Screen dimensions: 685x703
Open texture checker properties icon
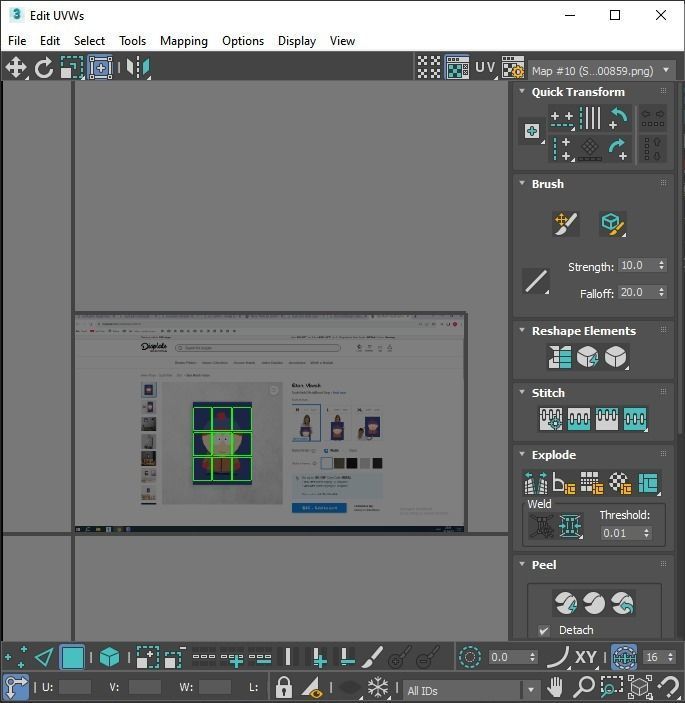512,67
